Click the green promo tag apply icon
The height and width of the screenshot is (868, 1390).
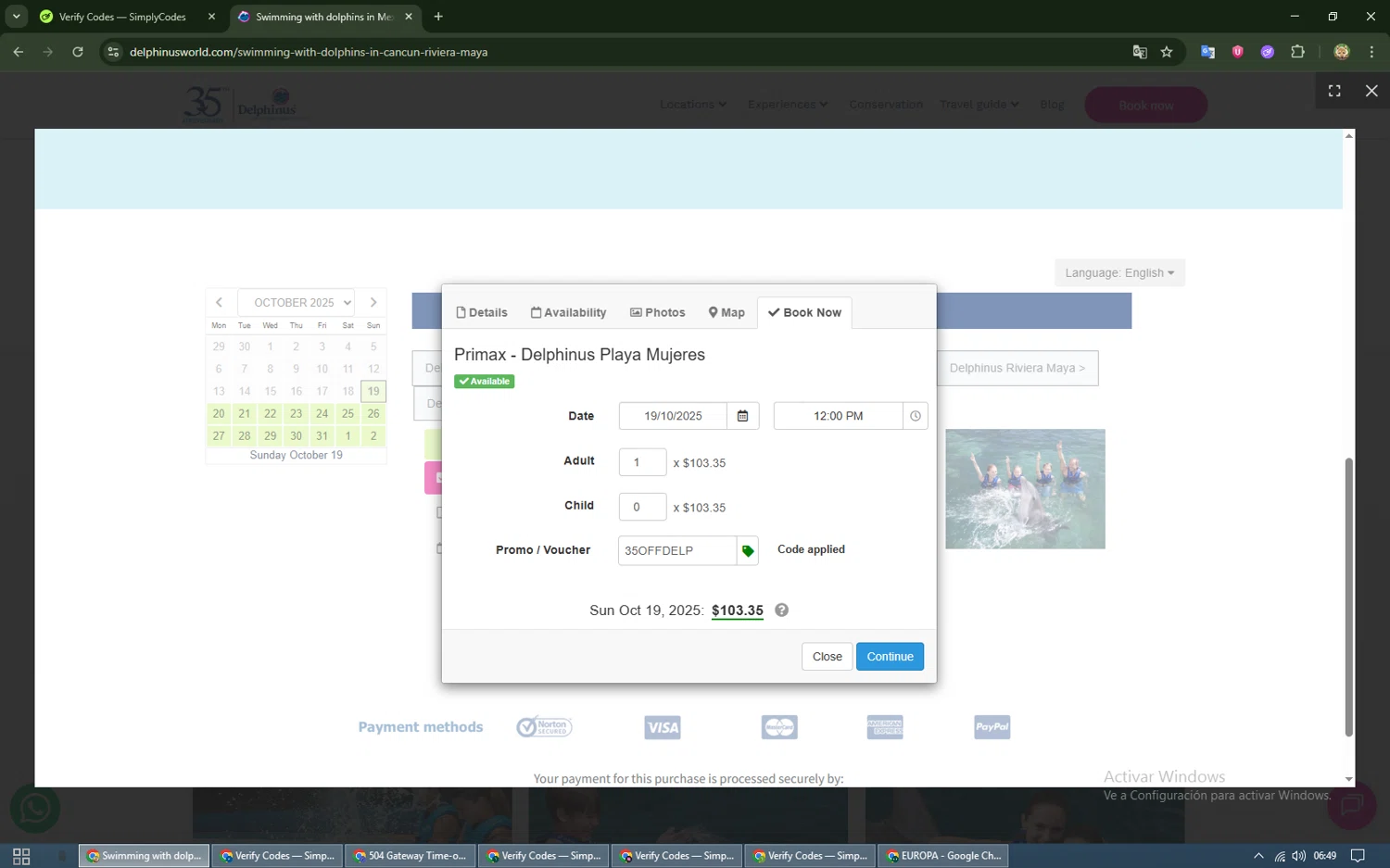point(748,550)
